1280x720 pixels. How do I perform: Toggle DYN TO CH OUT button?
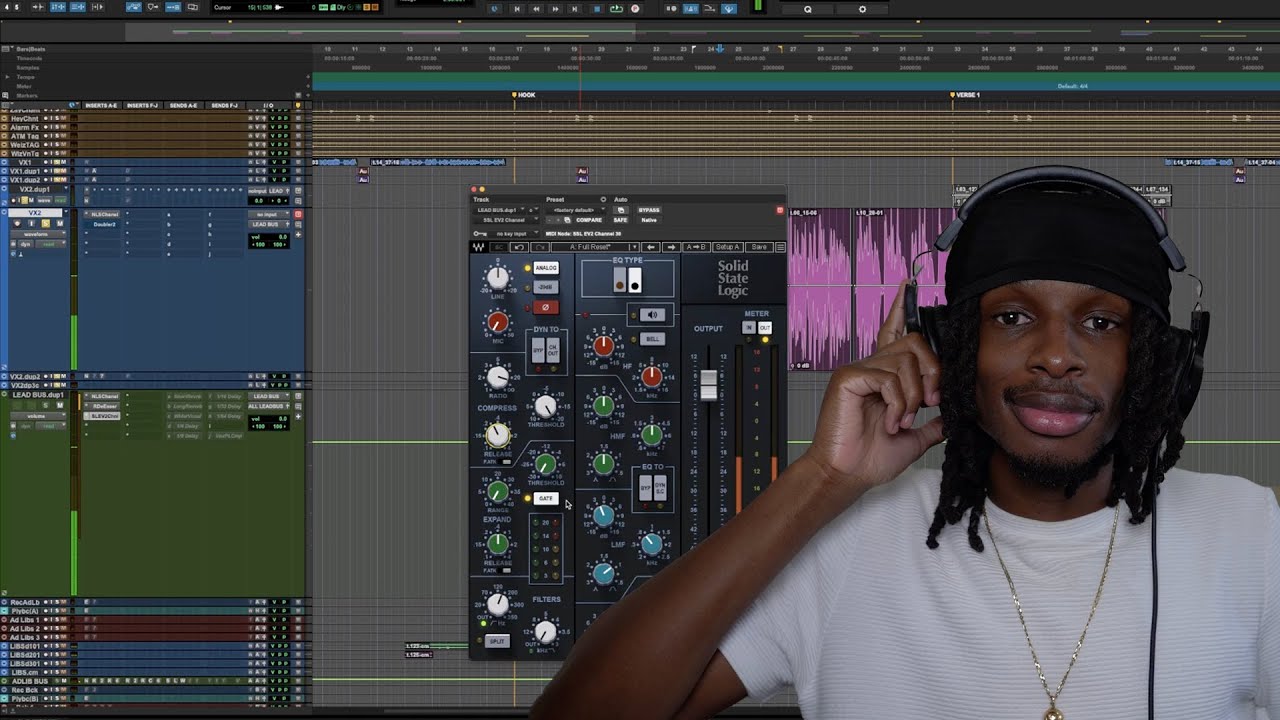click(x=553, y=350)
